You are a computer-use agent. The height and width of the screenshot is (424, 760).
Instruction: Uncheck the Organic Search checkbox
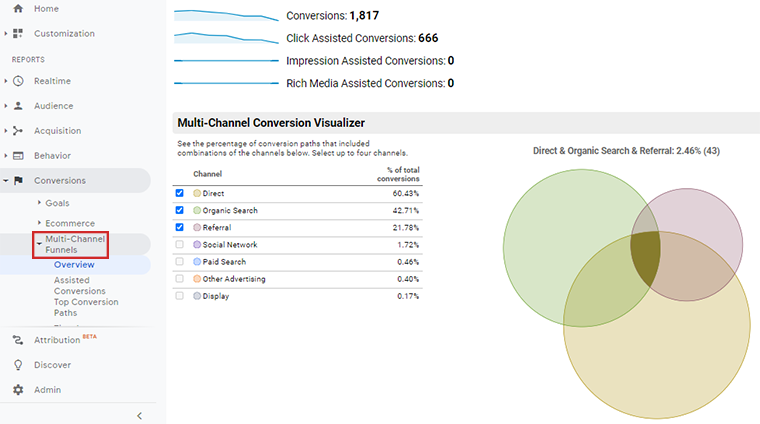180,210
